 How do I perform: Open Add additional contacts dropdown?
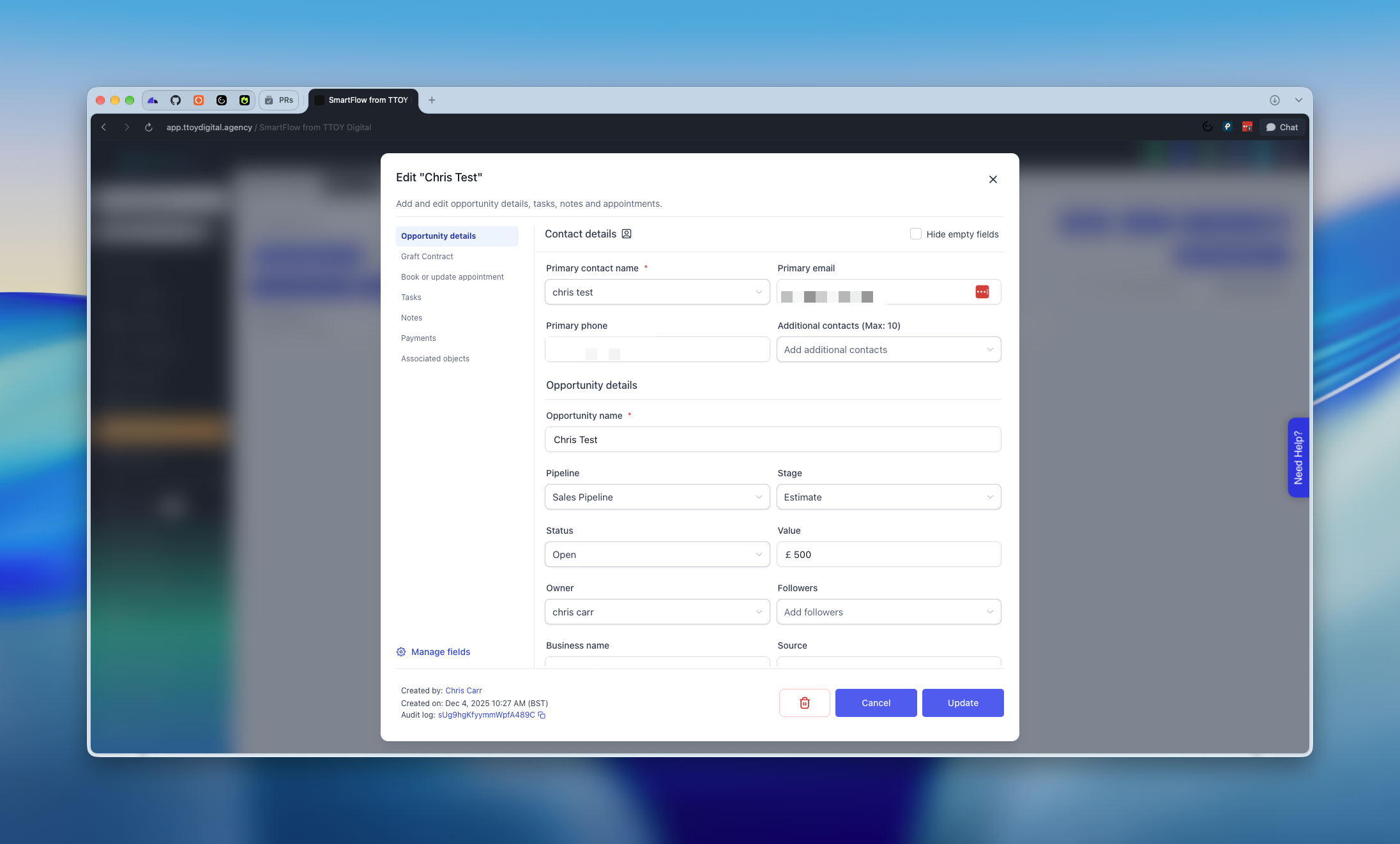889,349
